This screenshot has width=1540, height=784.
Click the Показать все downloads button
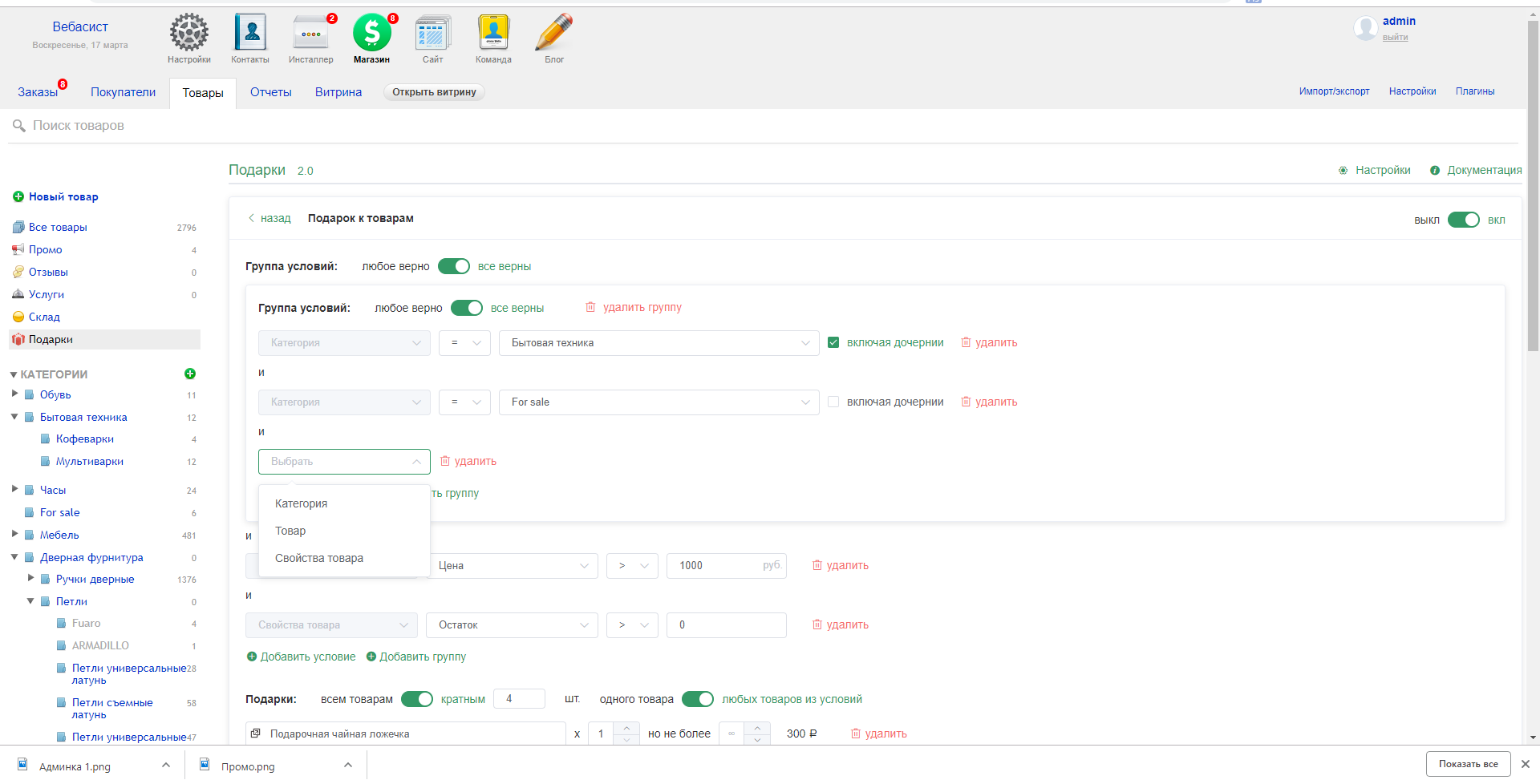pyautogui.click(x=1468, y=764)
